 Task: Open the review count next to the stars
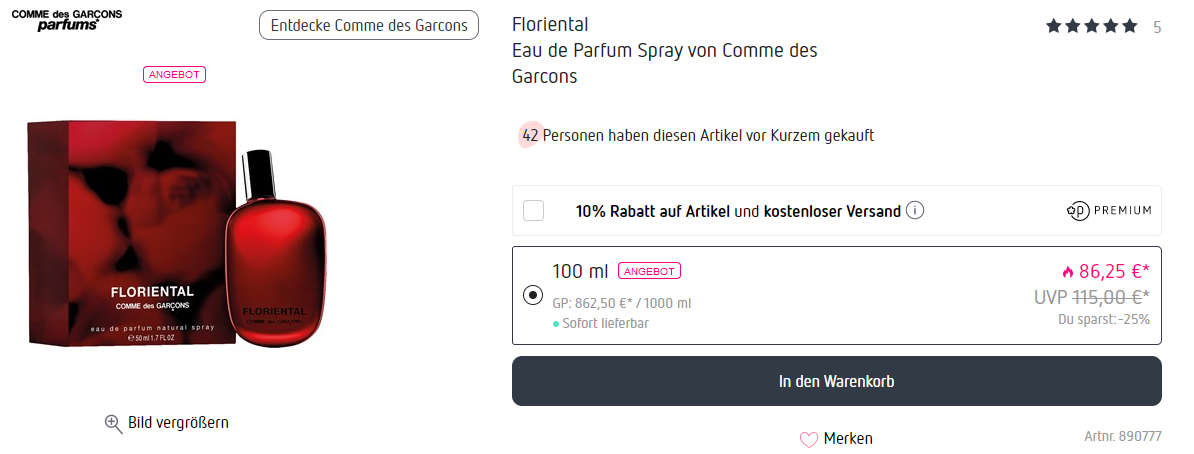[1157, 27]
